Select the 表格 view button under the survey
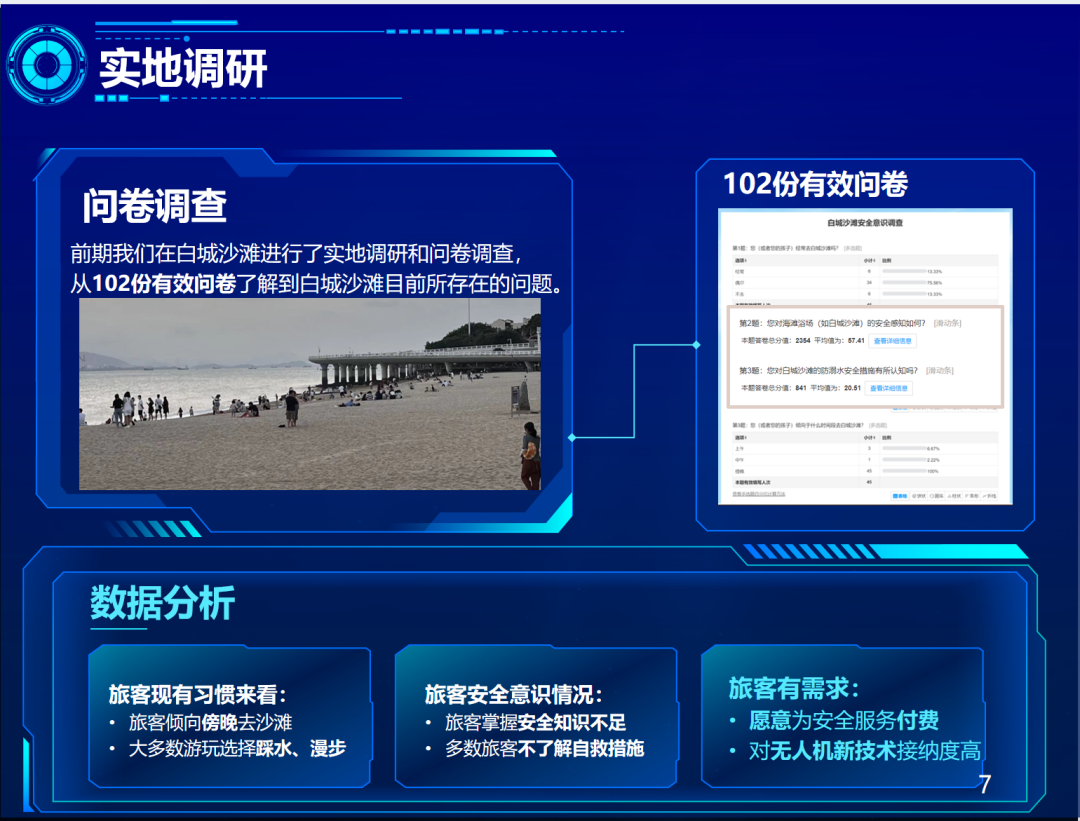This screenshot has width=1080, height=821. coord(900,495)
